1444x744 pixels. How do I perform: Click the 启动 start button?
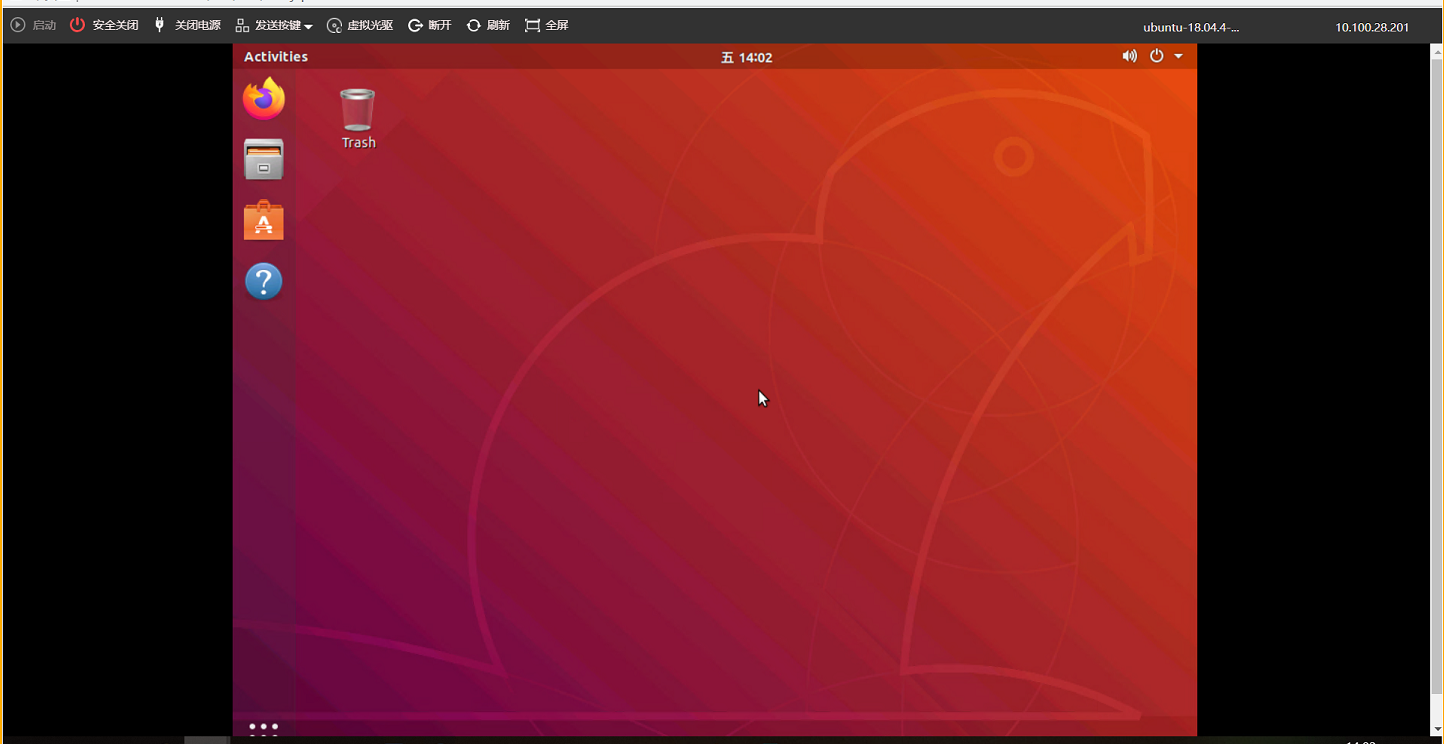coord(33,25)
